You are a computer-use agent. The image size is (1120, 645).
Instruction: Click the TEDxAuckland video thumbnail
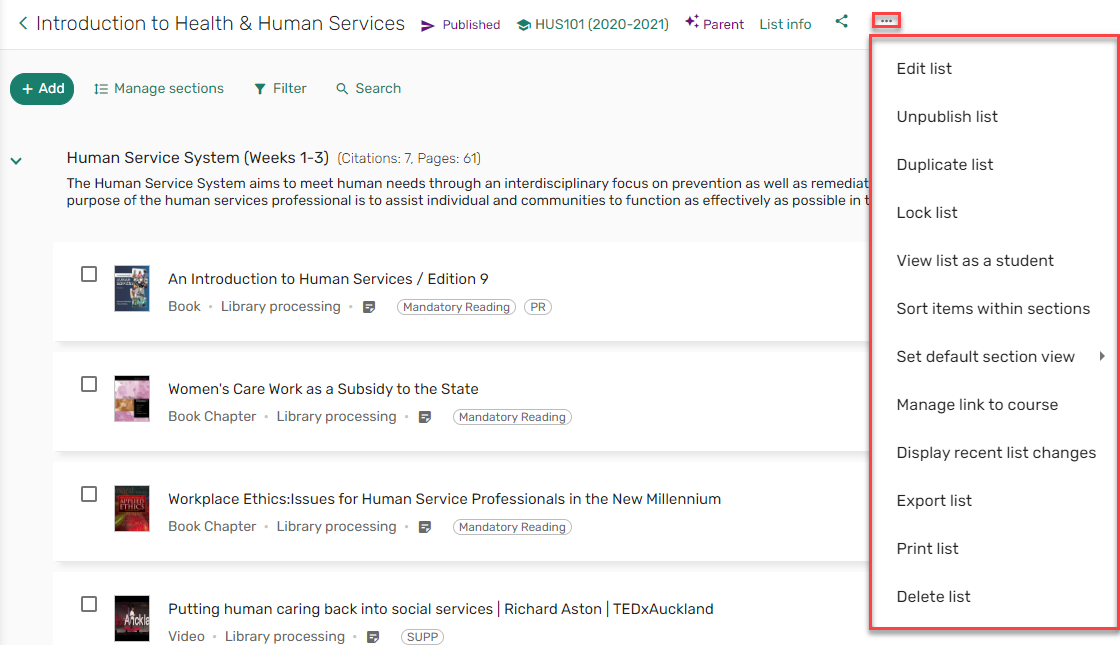coord(132,619)
